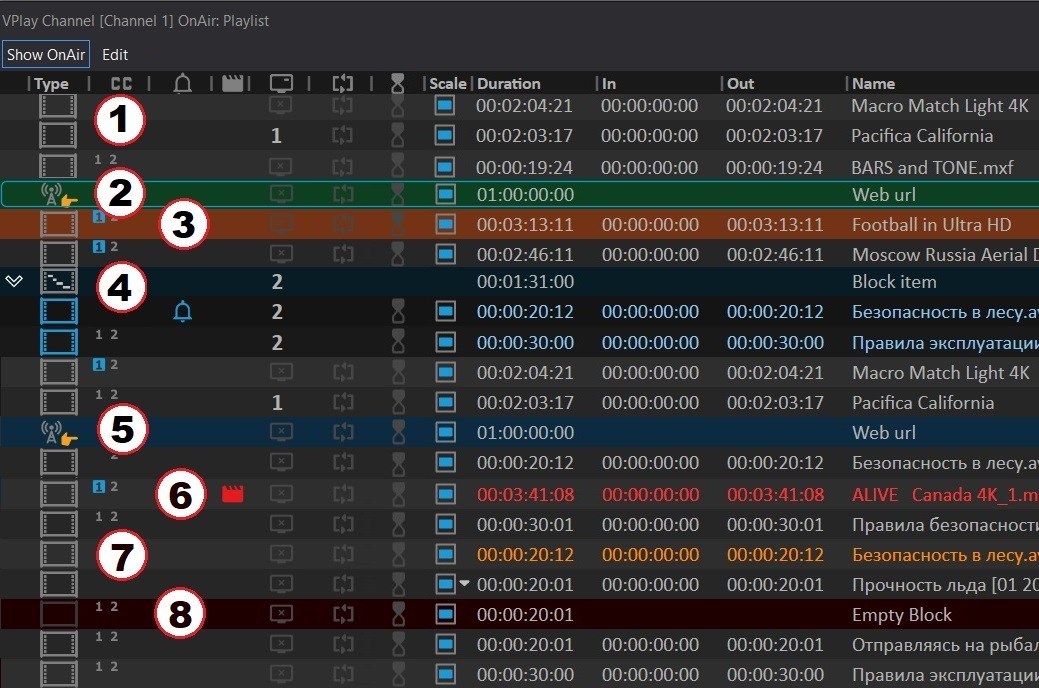The image size is (1039, 688).
Task: Click the blue bell icon in Безопасность row
Action: (182, 311)
